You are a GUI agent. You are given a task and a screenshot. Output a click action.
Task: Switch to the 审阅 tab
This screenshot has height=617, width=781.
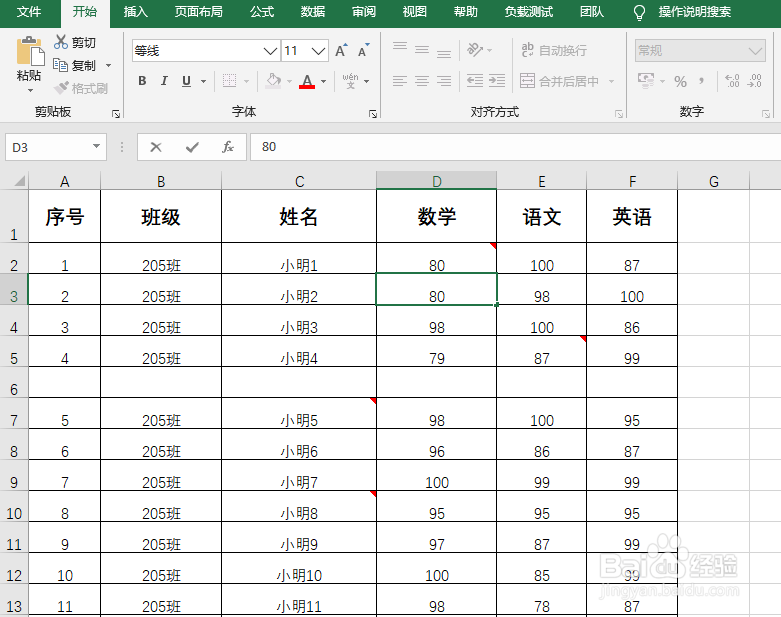pos(364,12)
